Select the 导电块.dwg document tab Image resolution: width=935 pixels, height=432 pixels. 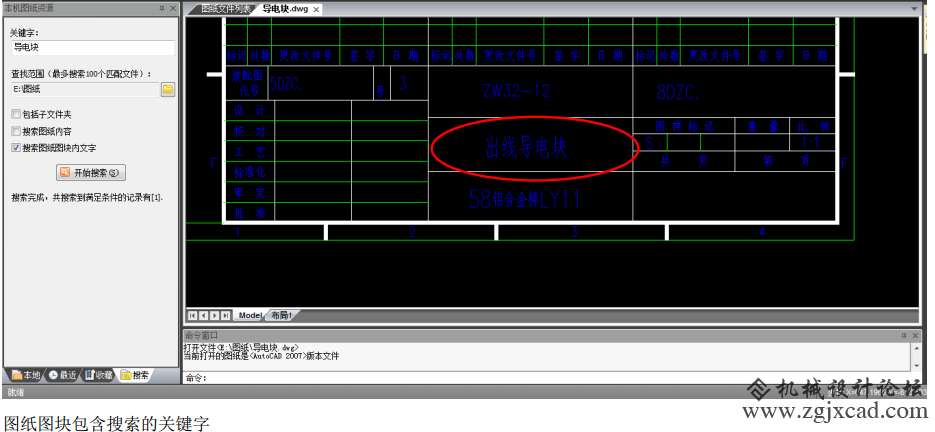tap(285, 10)
